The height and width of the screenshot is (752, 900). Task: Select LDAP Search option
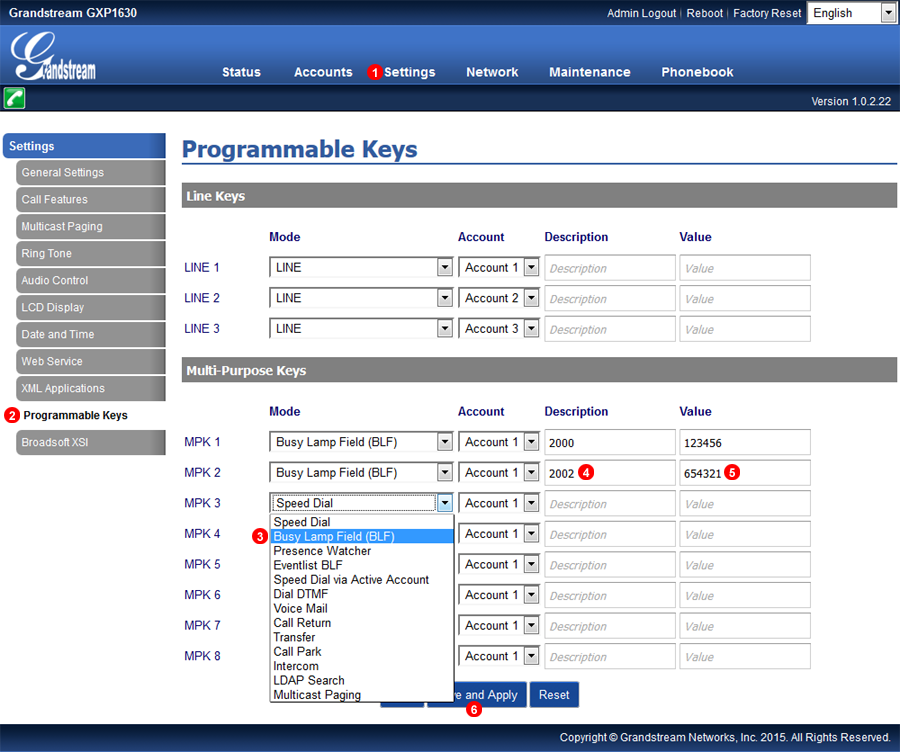362,680
